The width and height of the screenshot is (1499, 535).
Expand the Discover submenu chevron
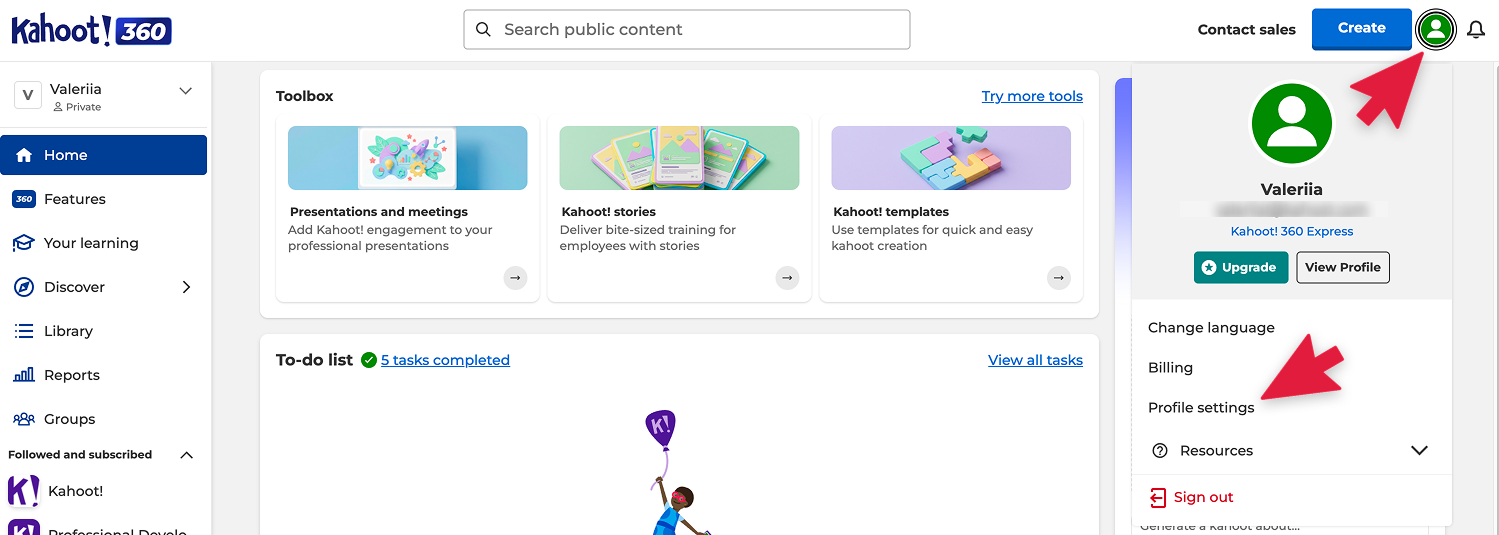(x=186, y=287)
